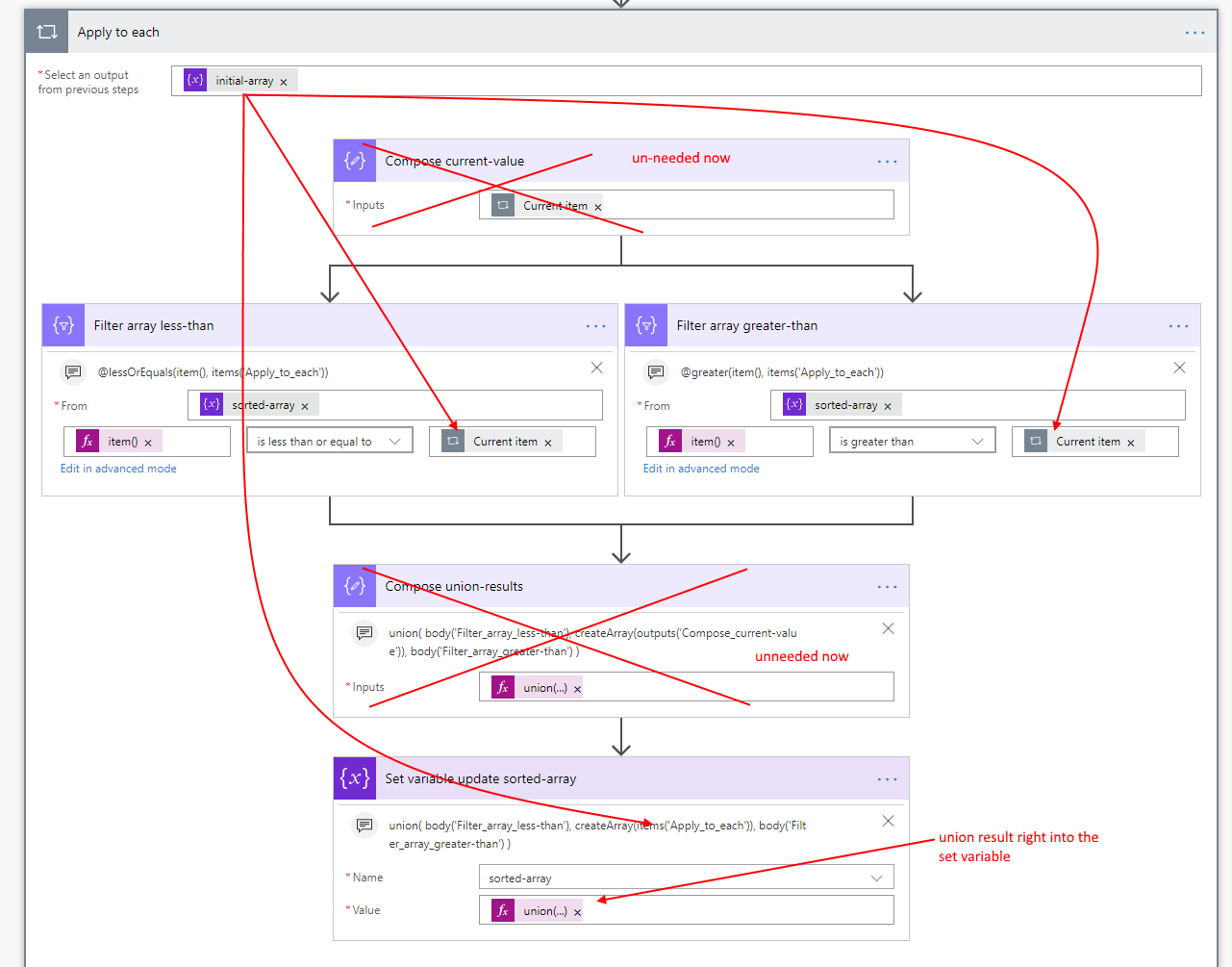Open Apply to each ellipsis menu
The image size is (1232, 967).
[x=1194, y=33]
